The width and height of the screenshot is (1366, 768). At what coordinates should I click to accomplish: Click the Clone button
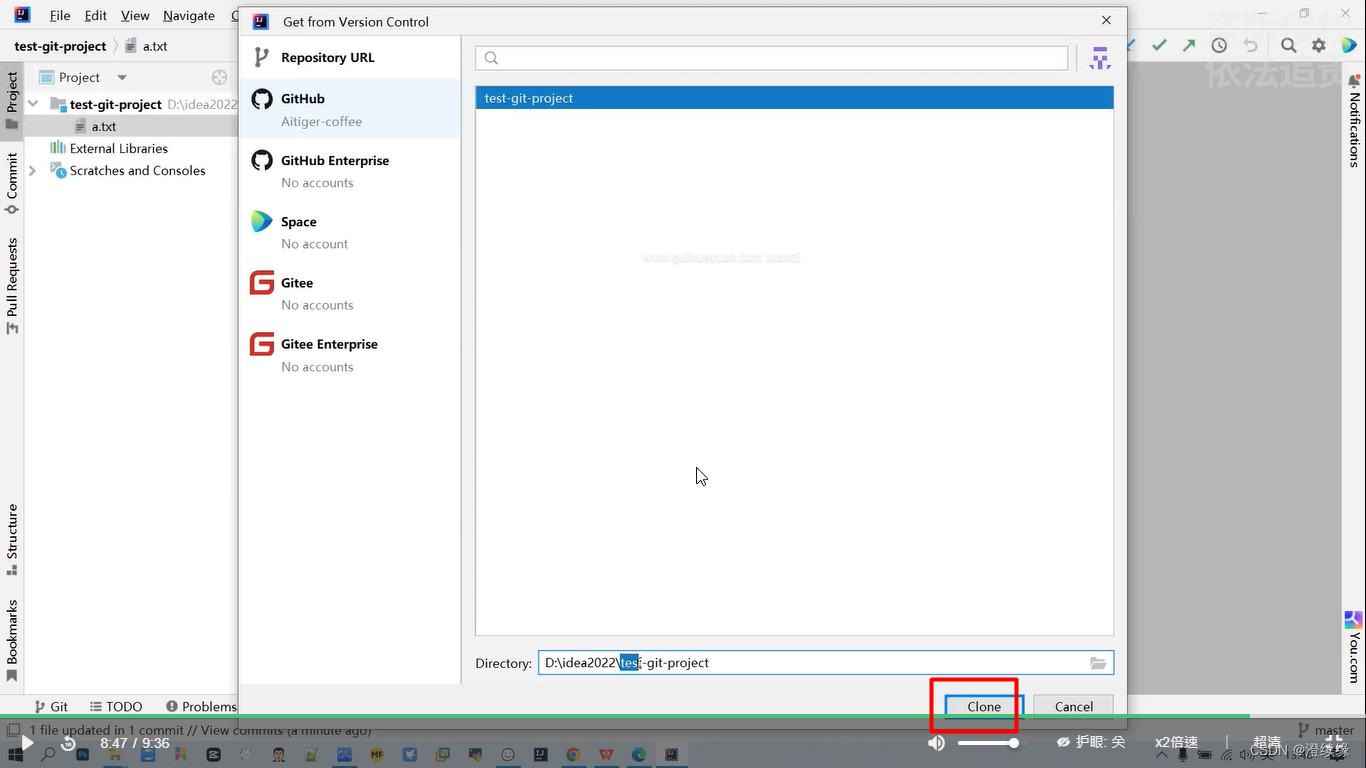[984, 706]
